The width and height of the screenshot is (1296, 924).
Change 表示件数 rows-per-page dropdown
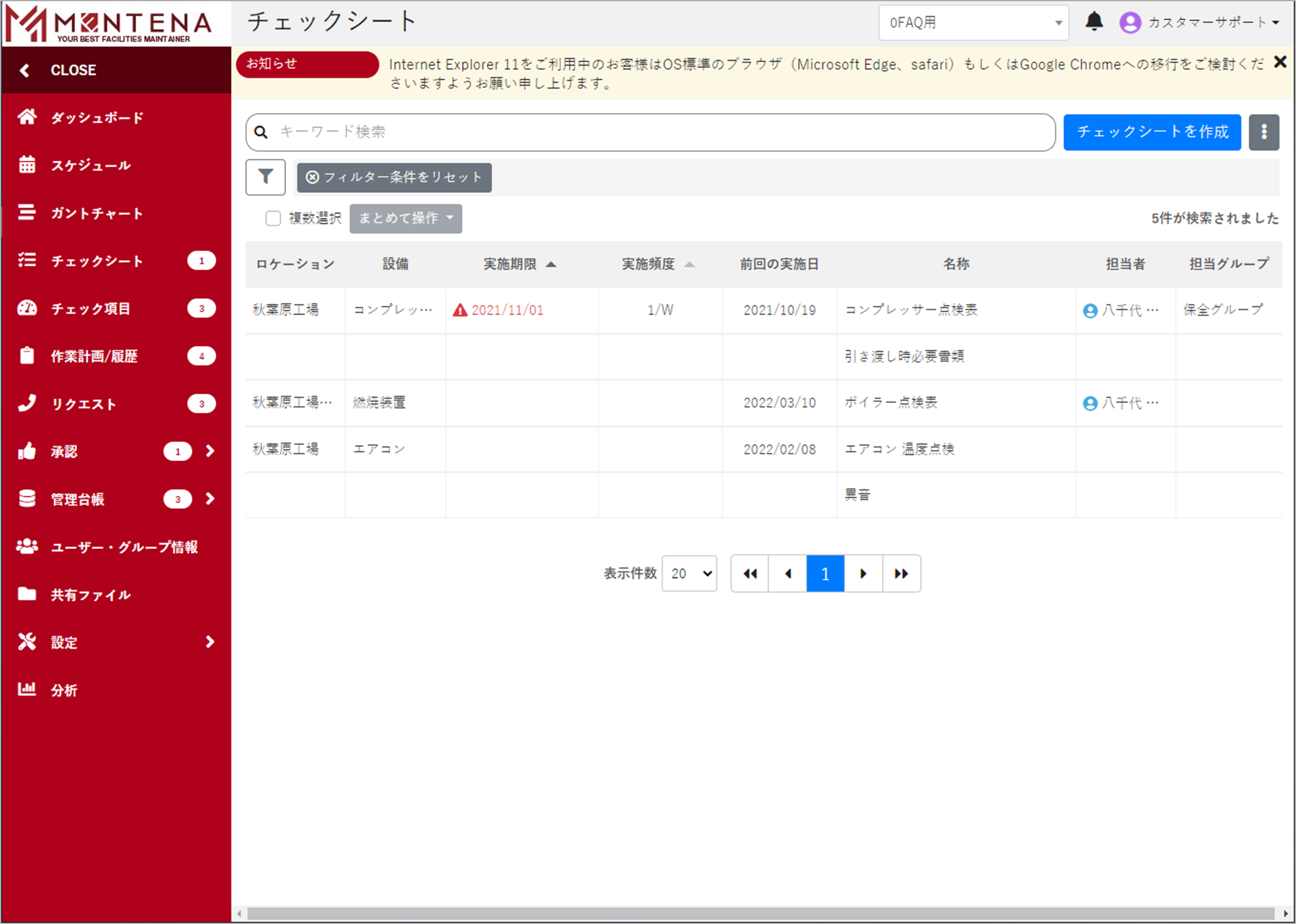689,573
